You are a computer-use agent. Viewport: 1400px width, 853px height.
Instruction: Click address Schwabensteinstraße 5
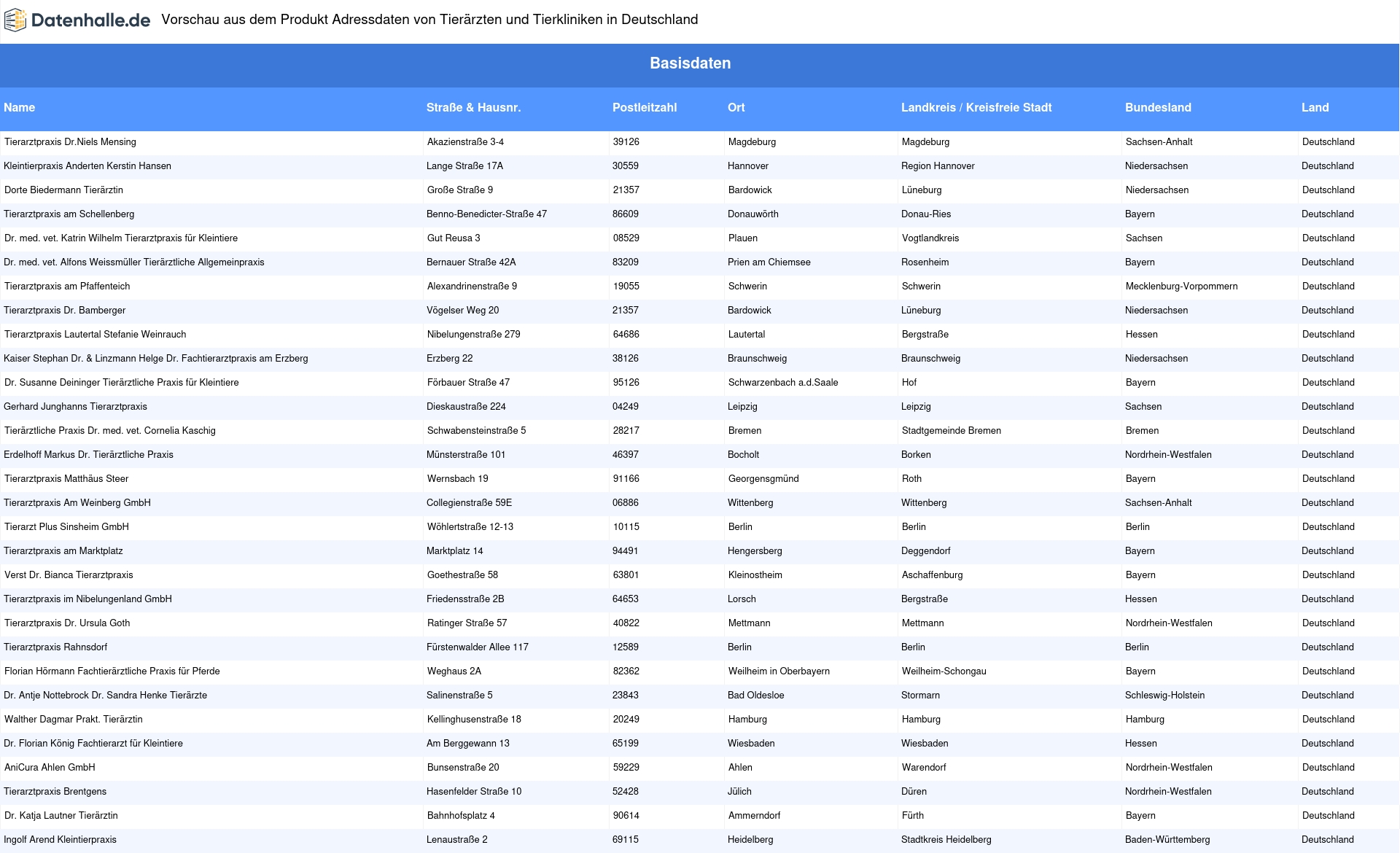(x=476, y=431)
